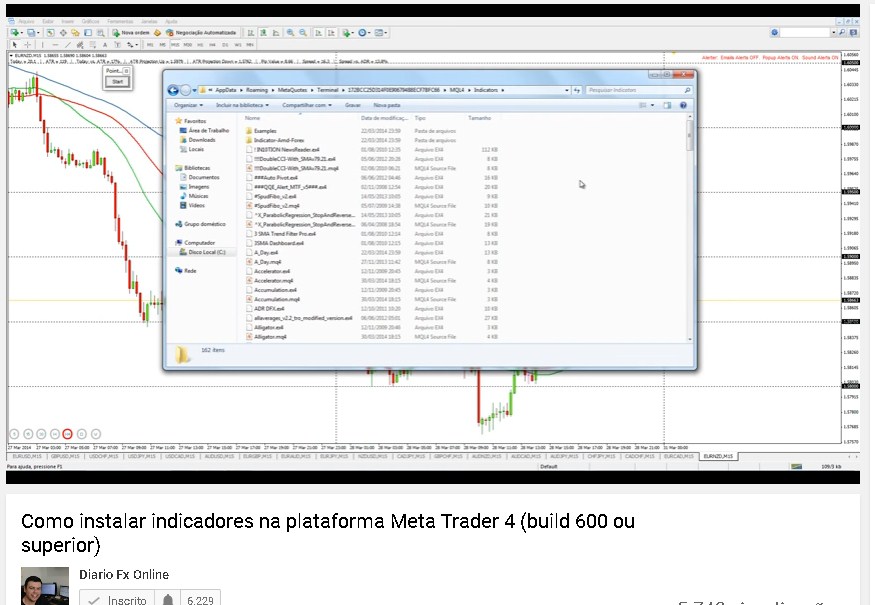Select the text A drawing tool
This screenshot has width=875, height=605.
tap(105, 45)
